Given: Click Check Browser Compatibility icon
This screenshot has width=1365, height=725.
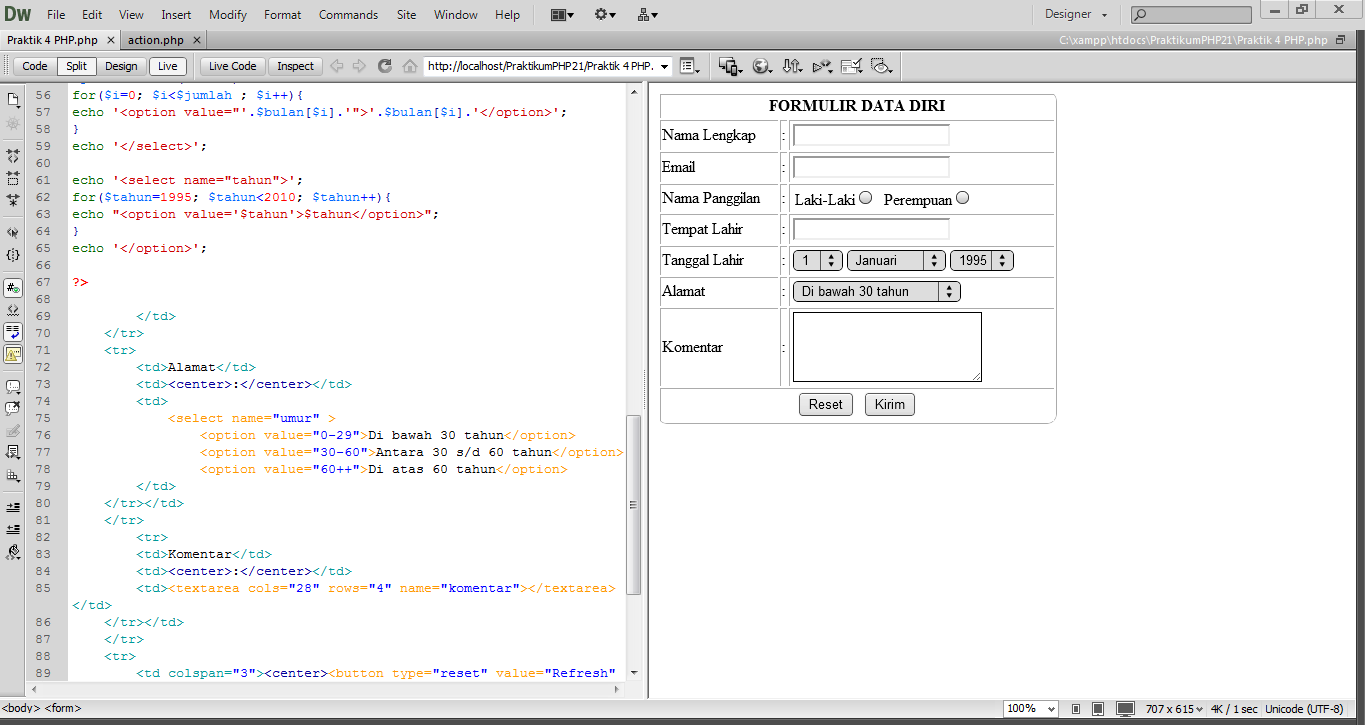Looking at the screenshot, I should click(852, 66).
